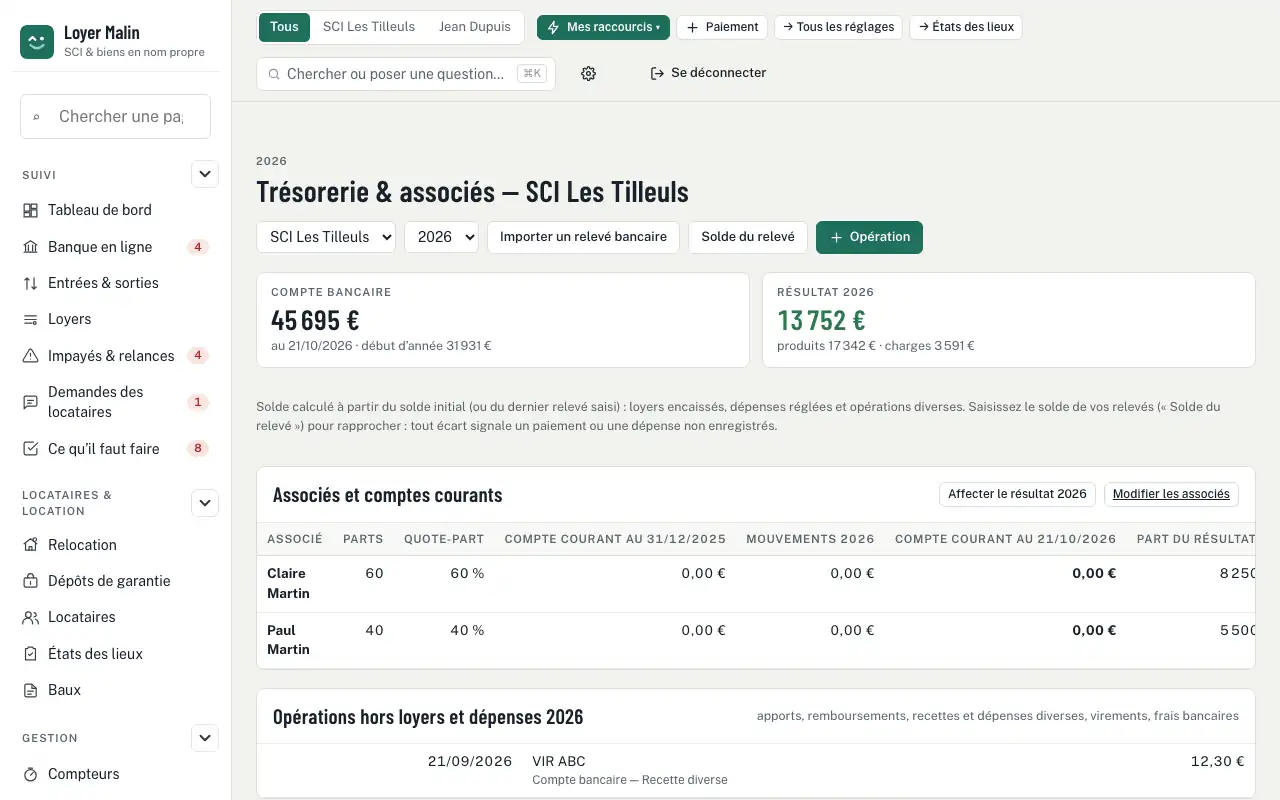Open the Modifier les associés link
This screenshot has width=1280, height=800.
[1171, 494]
